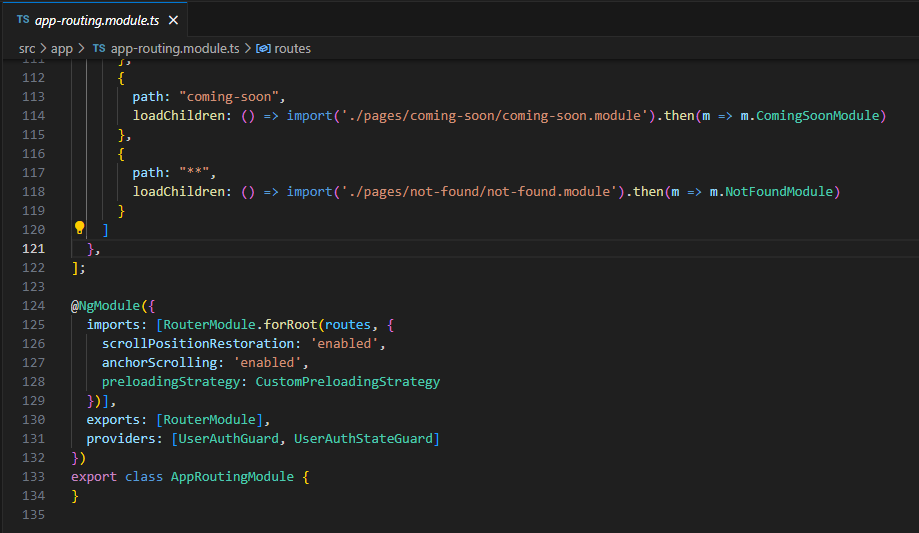Viewport: 919px width, 533px height.
Task: Click loadChildren on line 118
Action: (x=178, y=192)
